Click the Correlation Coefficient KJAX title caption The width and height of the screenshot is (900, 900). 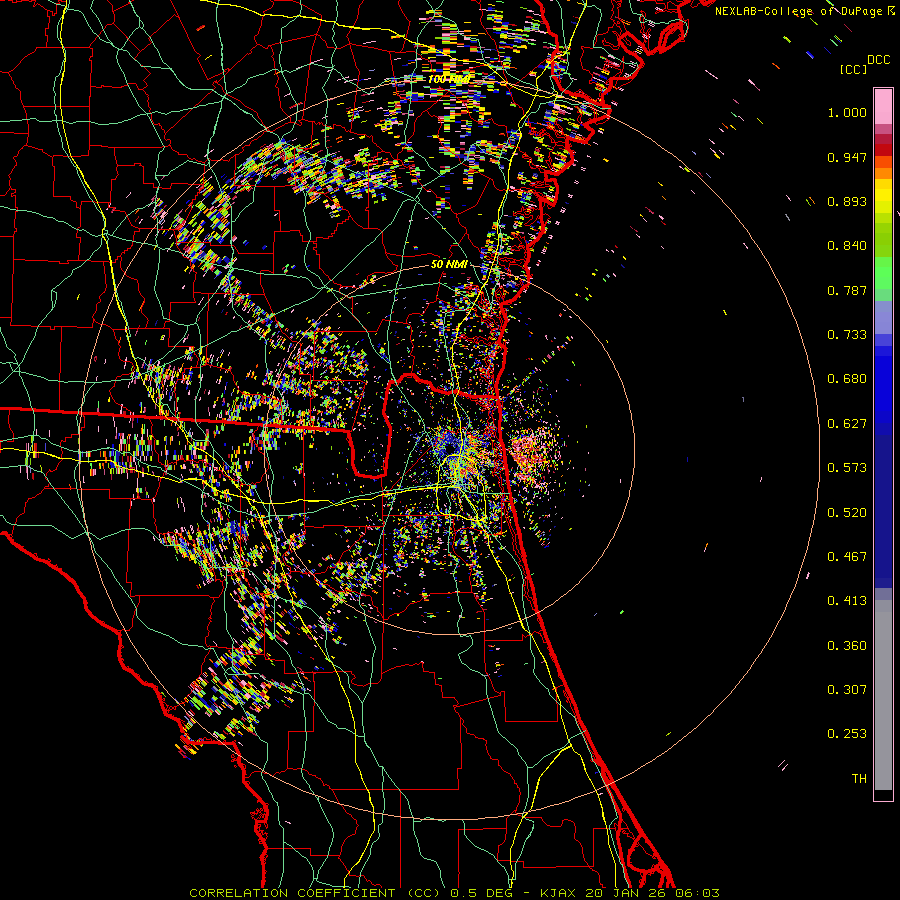coord(455,893)
